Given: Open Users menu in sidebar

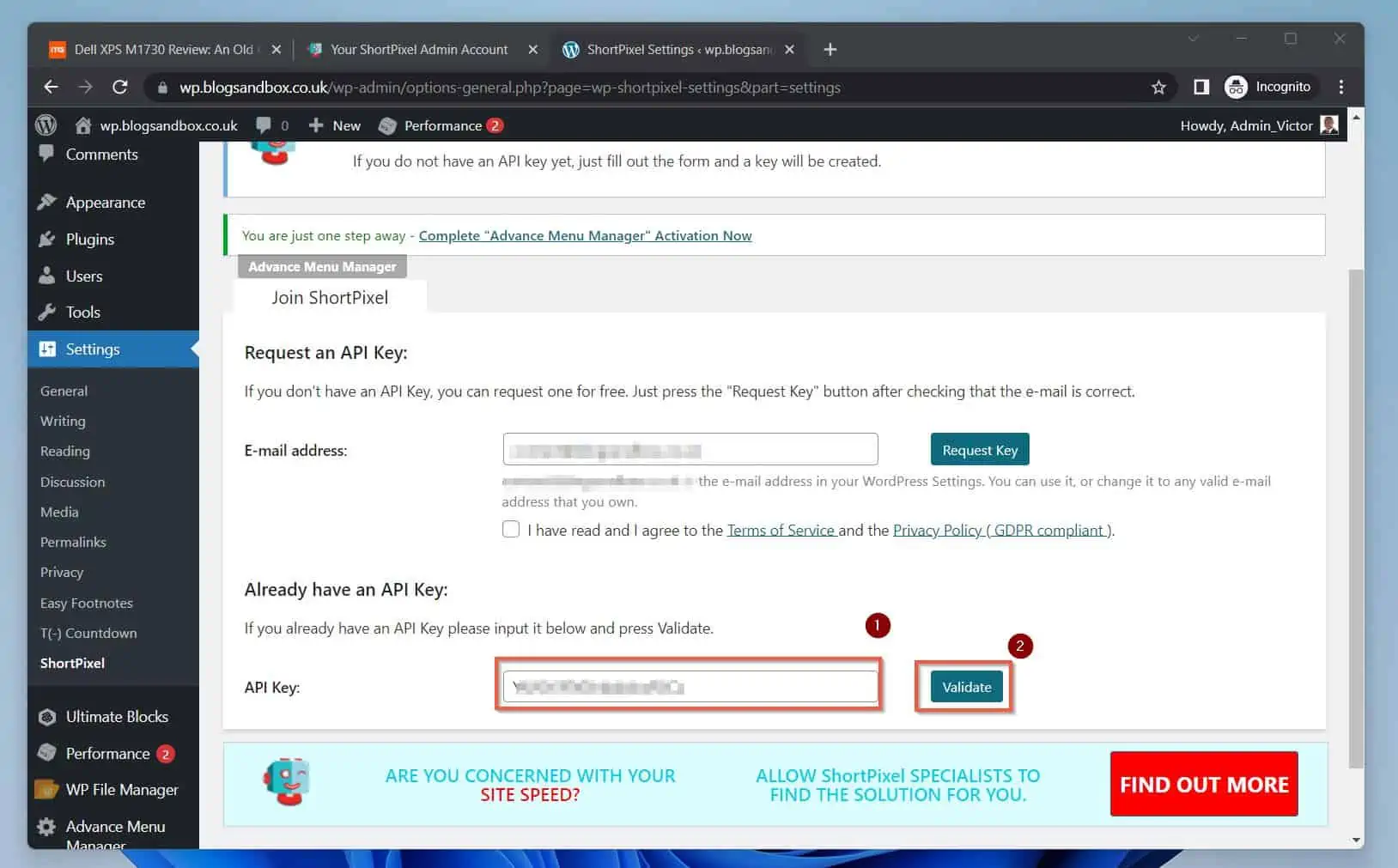Looking at the screenshot, I should pyautogui.click(x=83, y=276).
